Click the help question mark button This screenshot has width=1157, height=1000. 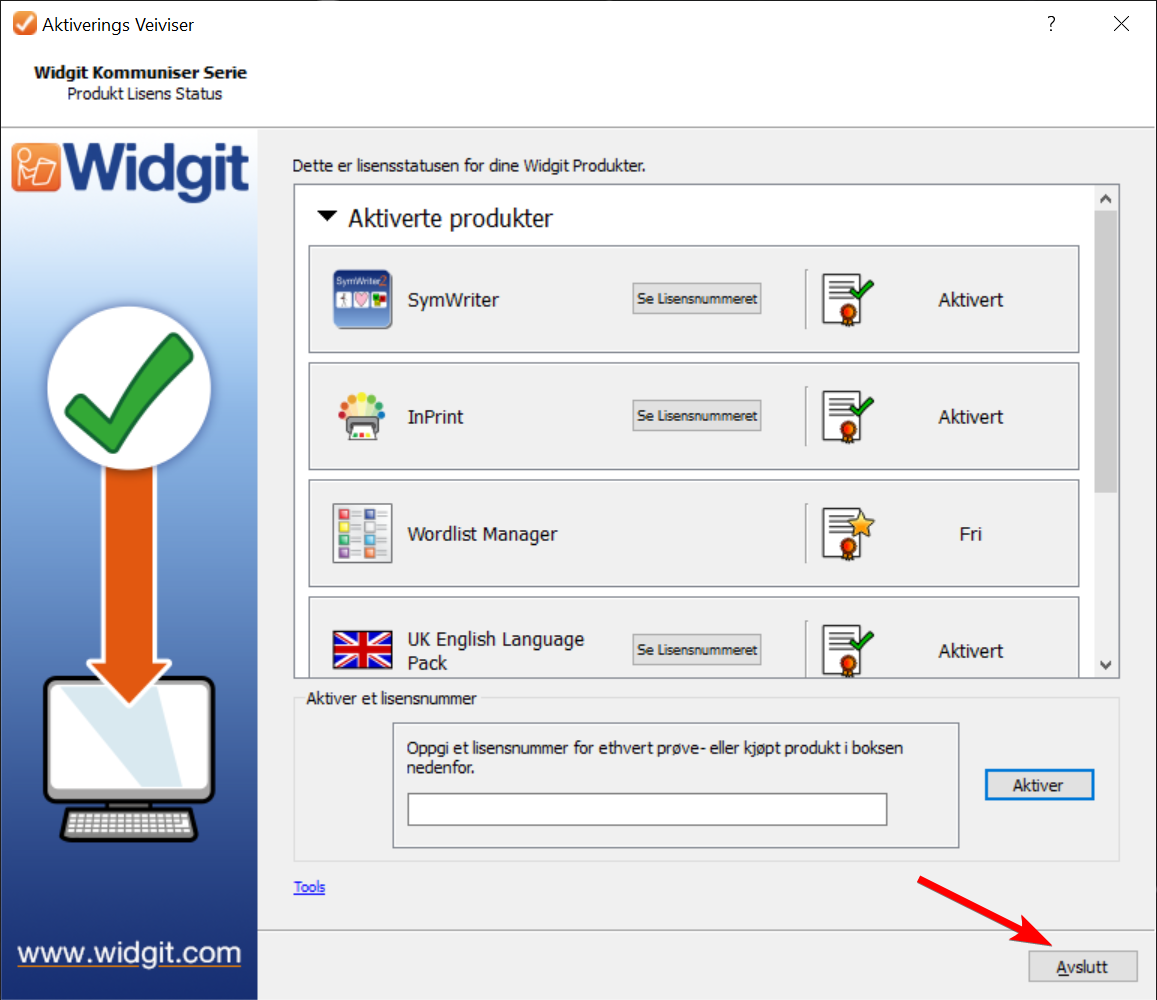point(1051,24)
